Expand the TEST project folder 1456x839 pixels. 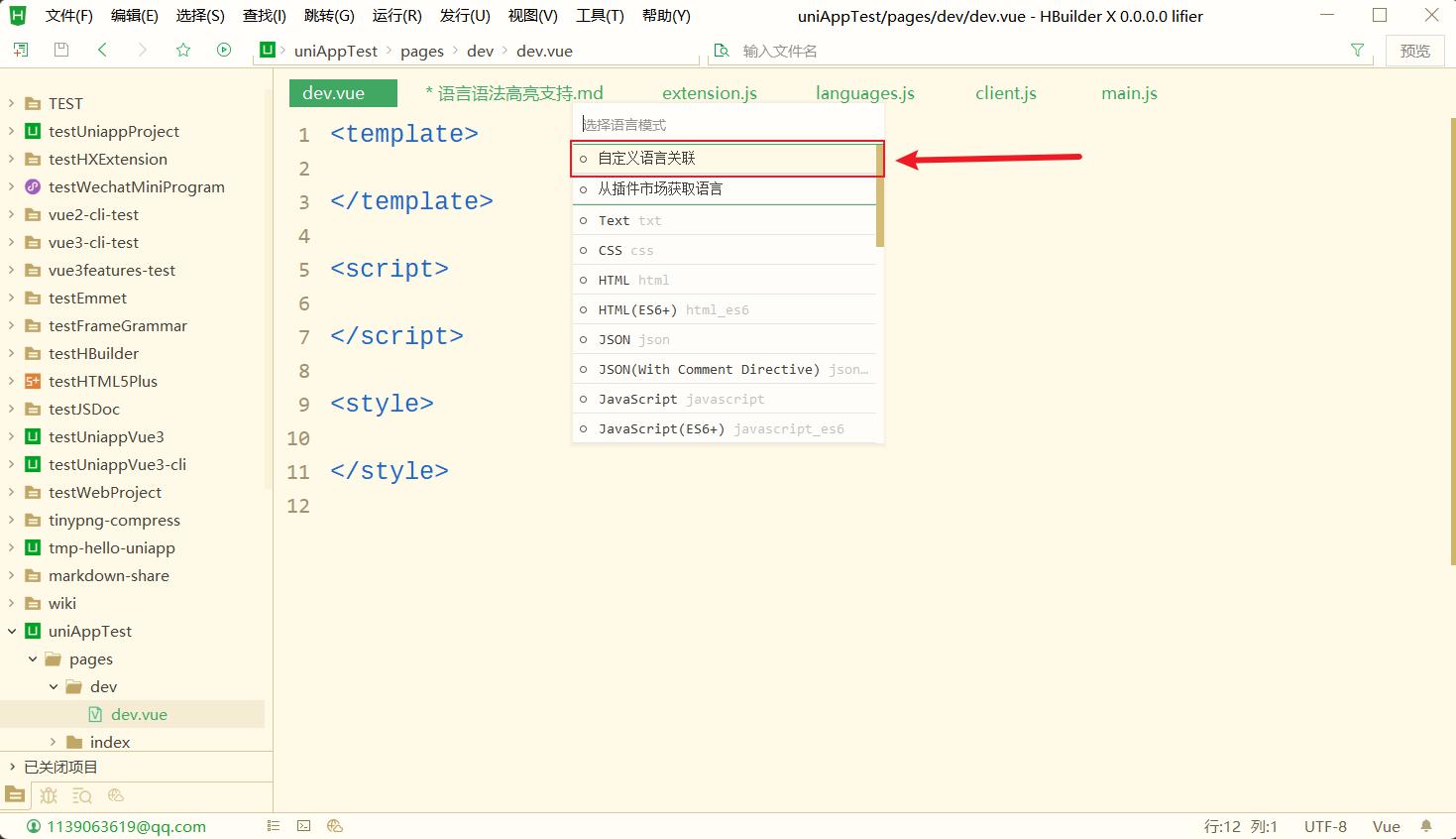point(12,103)
